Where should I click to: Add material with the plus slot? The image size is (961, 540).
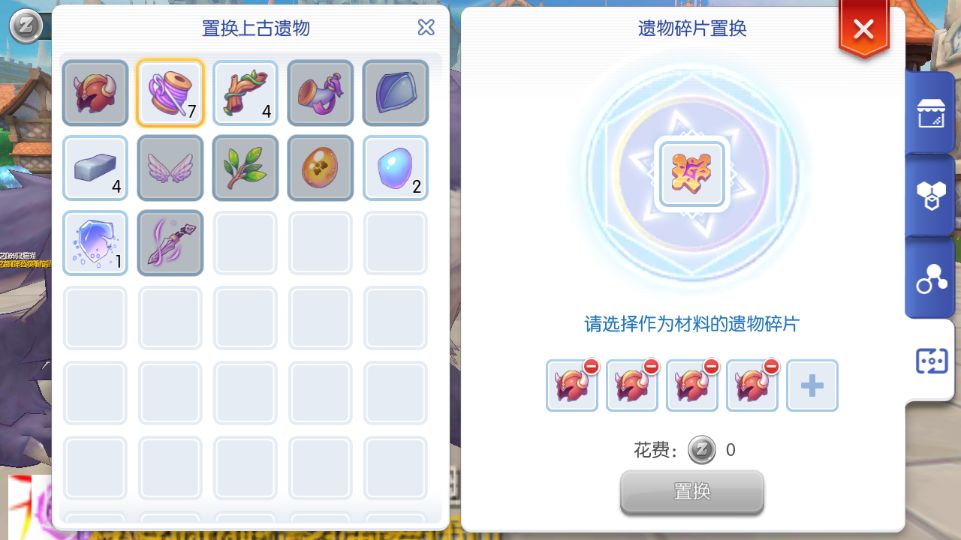812,386
